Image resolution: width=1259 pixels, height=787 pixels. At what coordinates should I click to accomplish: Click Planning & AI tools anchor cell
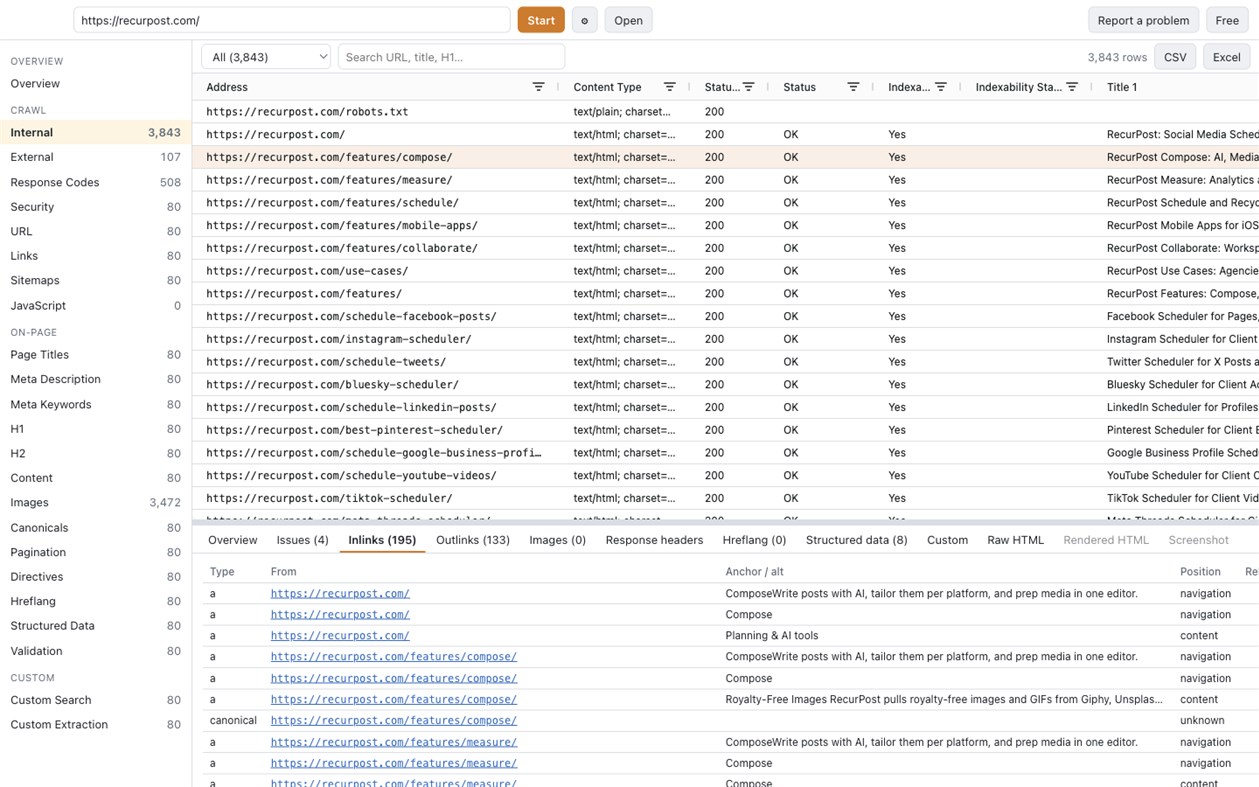[x=771, y=636]
